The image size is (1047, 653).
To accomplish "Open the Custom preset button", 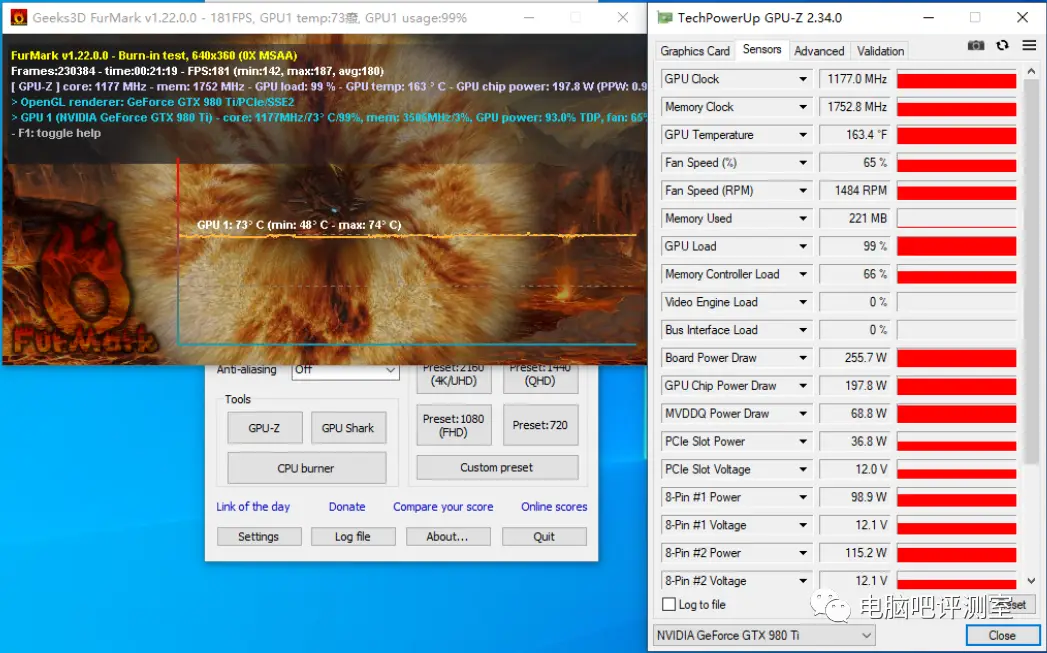I will [497, 467].
